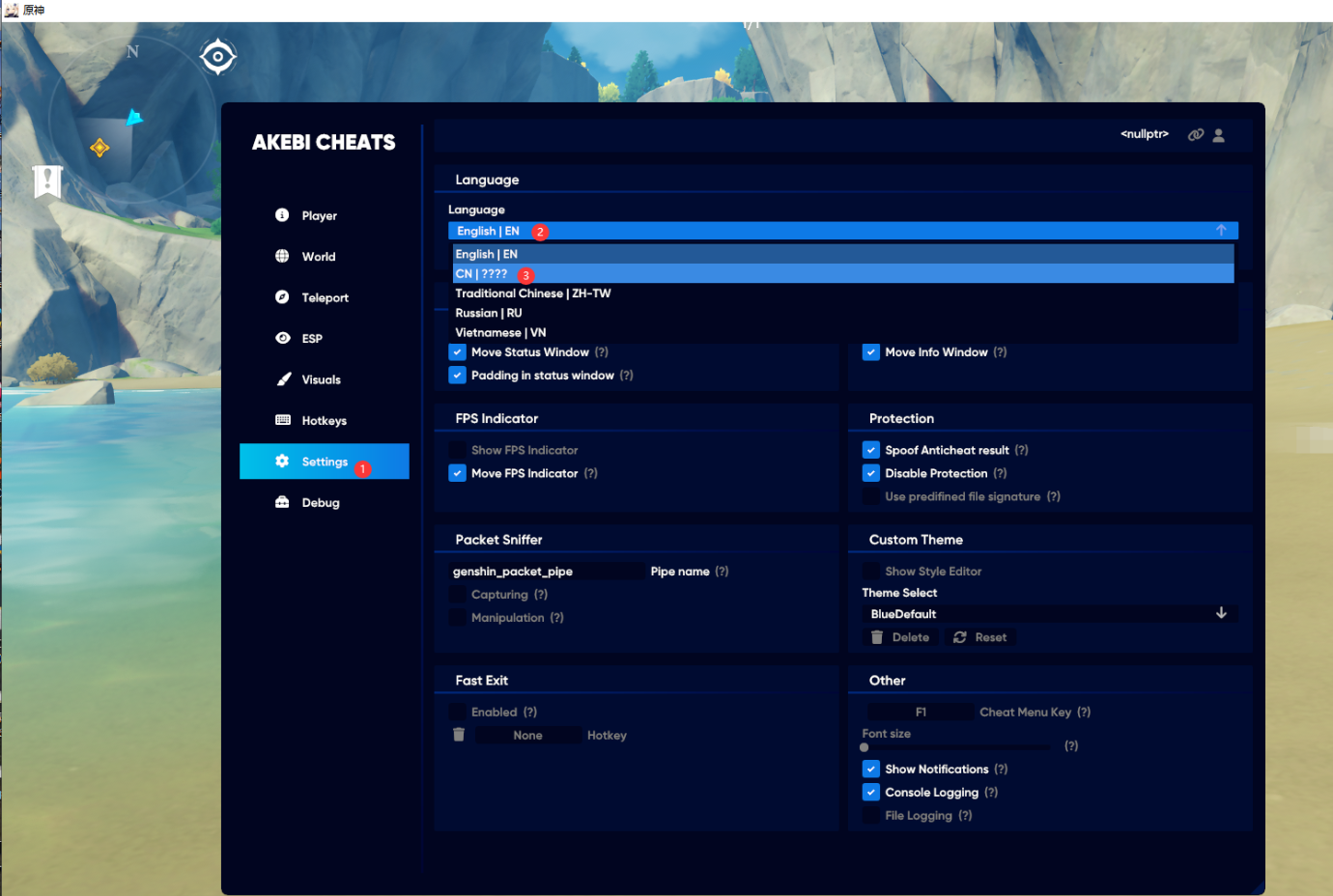Click the link chain icon near nullptr
The width and height of the screenshot is (1333, 896).
(x=1196, y=135)
